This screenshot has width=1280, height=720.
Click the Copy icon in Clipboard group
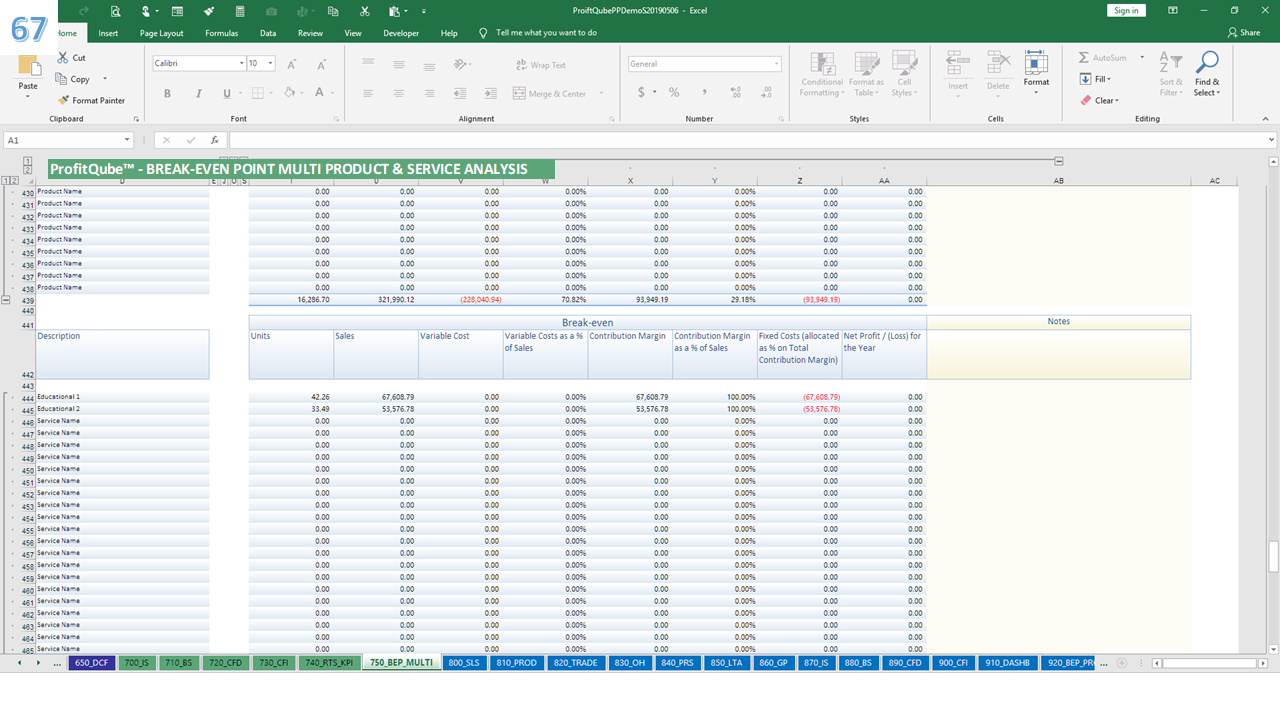(x=63, y=79)
